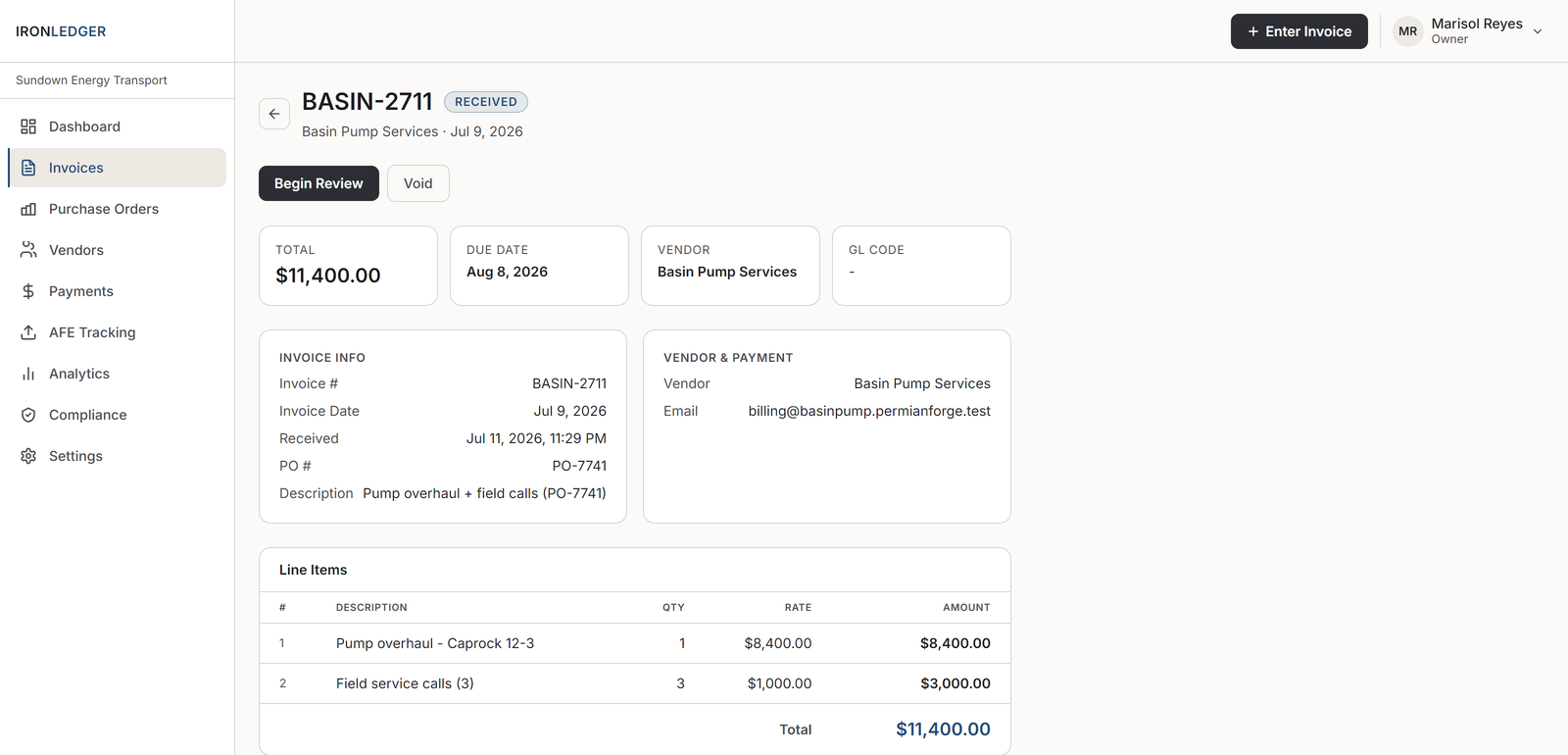Click the AMOUNT column header
This screenshot has height=755, width=1568.
point(966,608)
